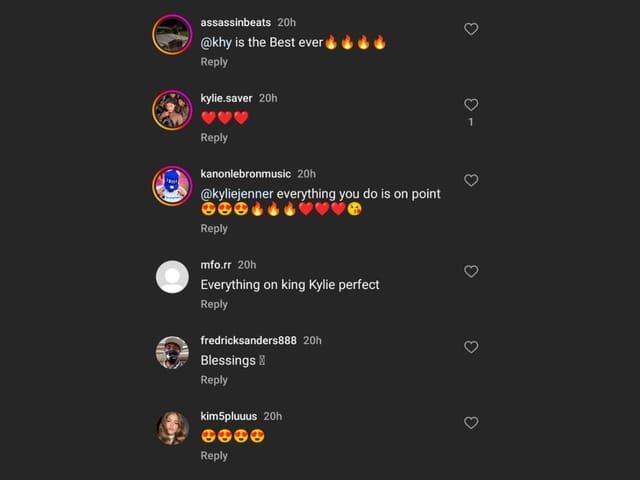This screenshot has width=640, height=480.
Task: Reply to mfo.rr's comment
Action: tap(214, 305)
